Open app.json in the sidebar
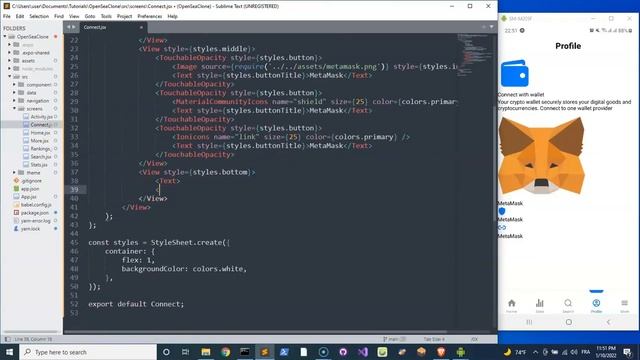This screenshot has height=360, width=640. [30, 189]
